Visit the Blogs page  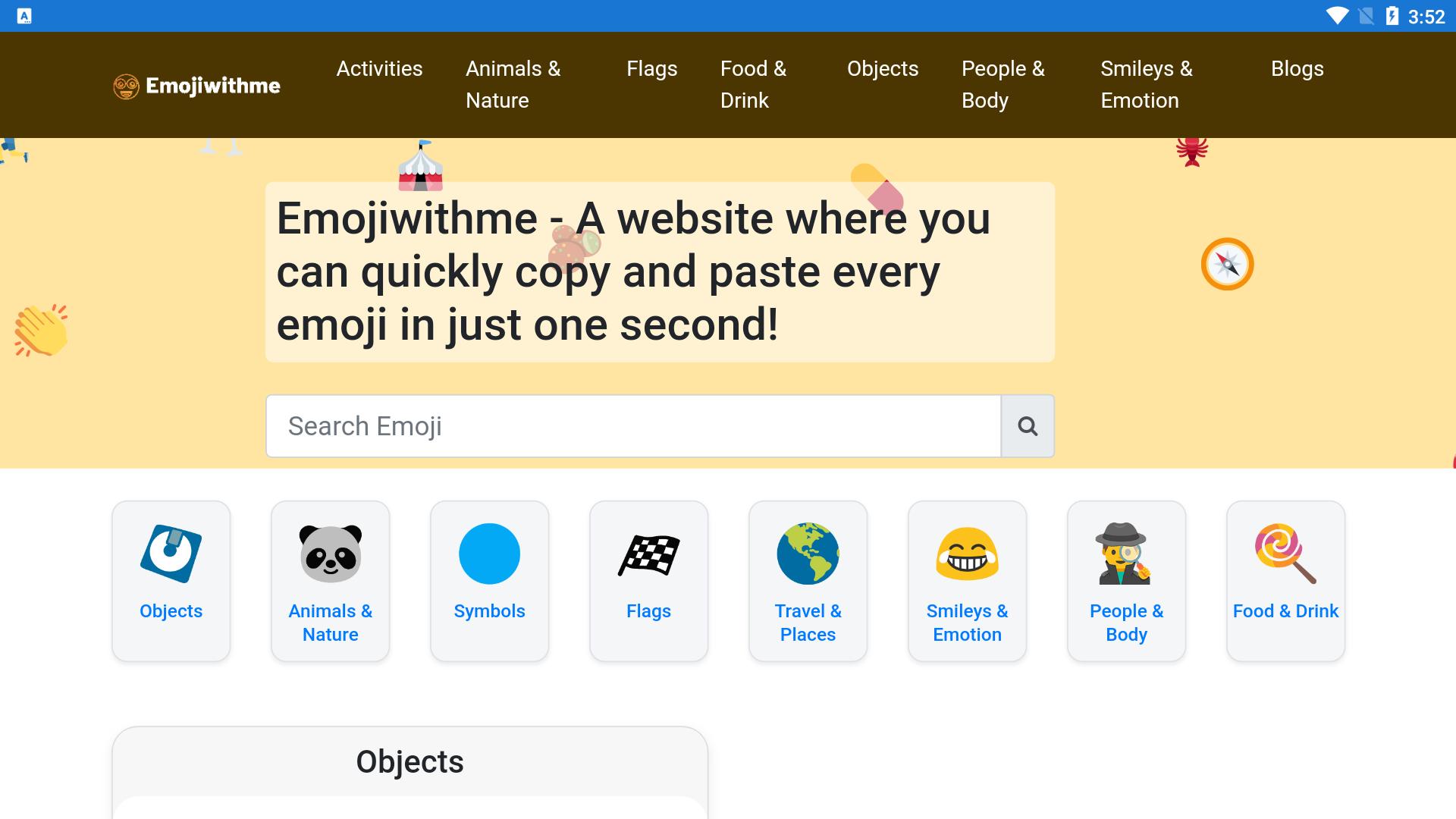pyautogui.click(x=1297, y=69)
